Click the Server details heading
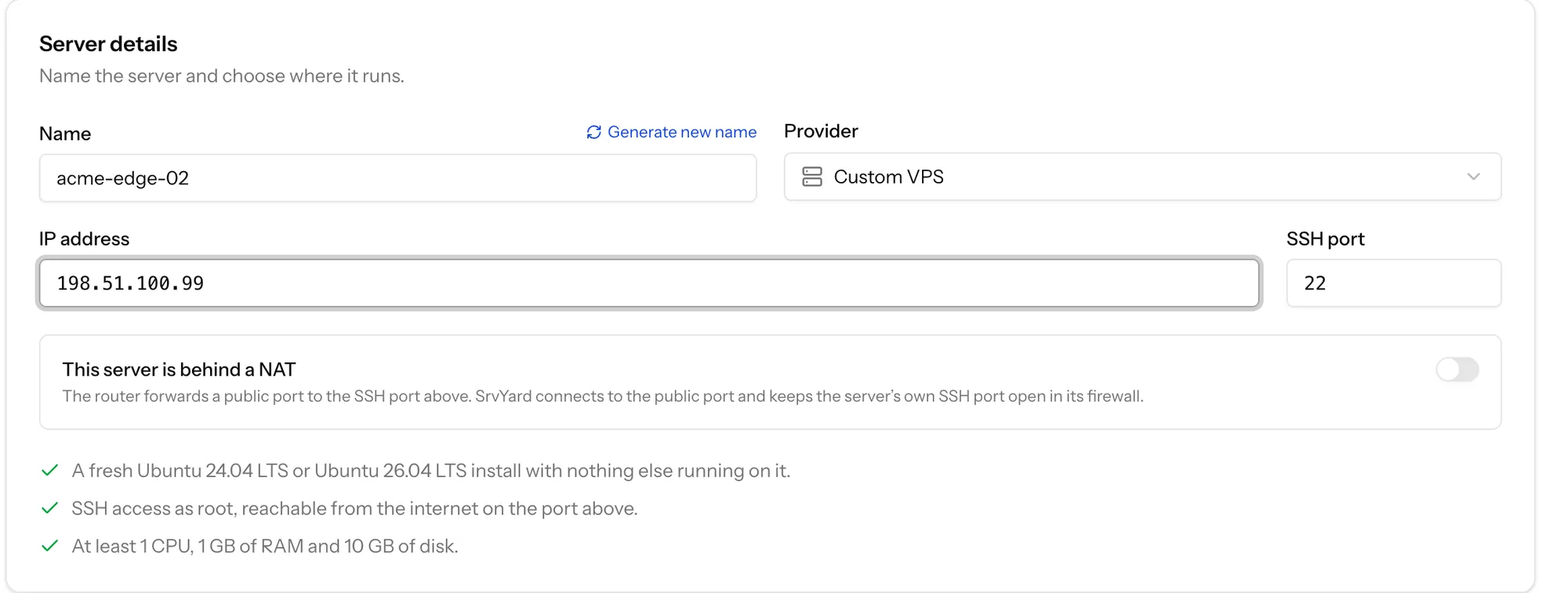 [108, 44]
